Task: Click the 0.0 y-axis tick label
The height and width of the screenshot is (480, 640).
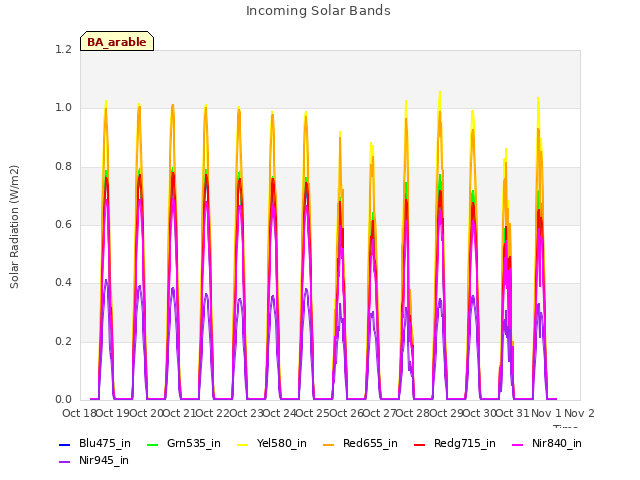Action: point(63,400)
